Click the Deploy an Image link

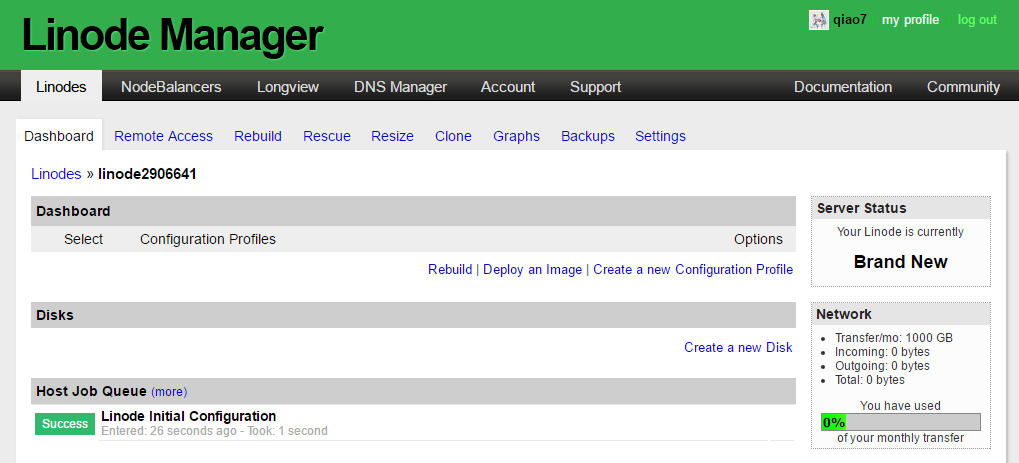[533, 269]
